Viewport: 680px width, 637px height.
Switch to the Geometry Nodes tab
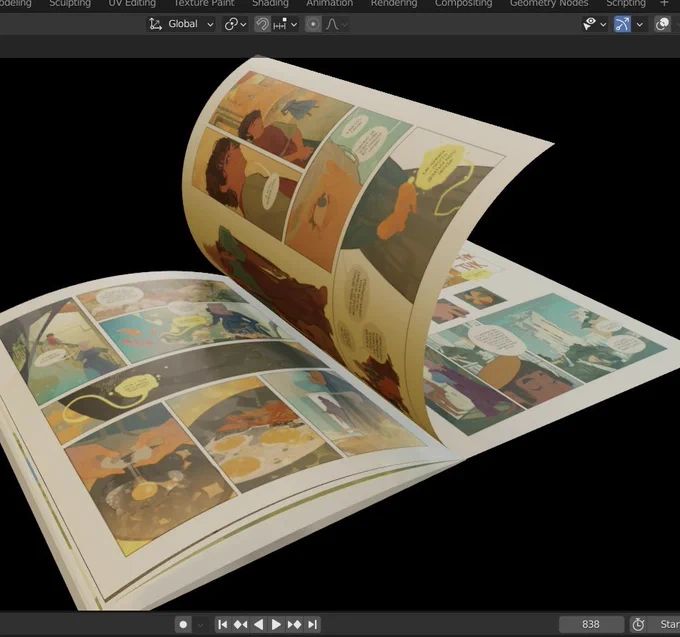point(549,3)
